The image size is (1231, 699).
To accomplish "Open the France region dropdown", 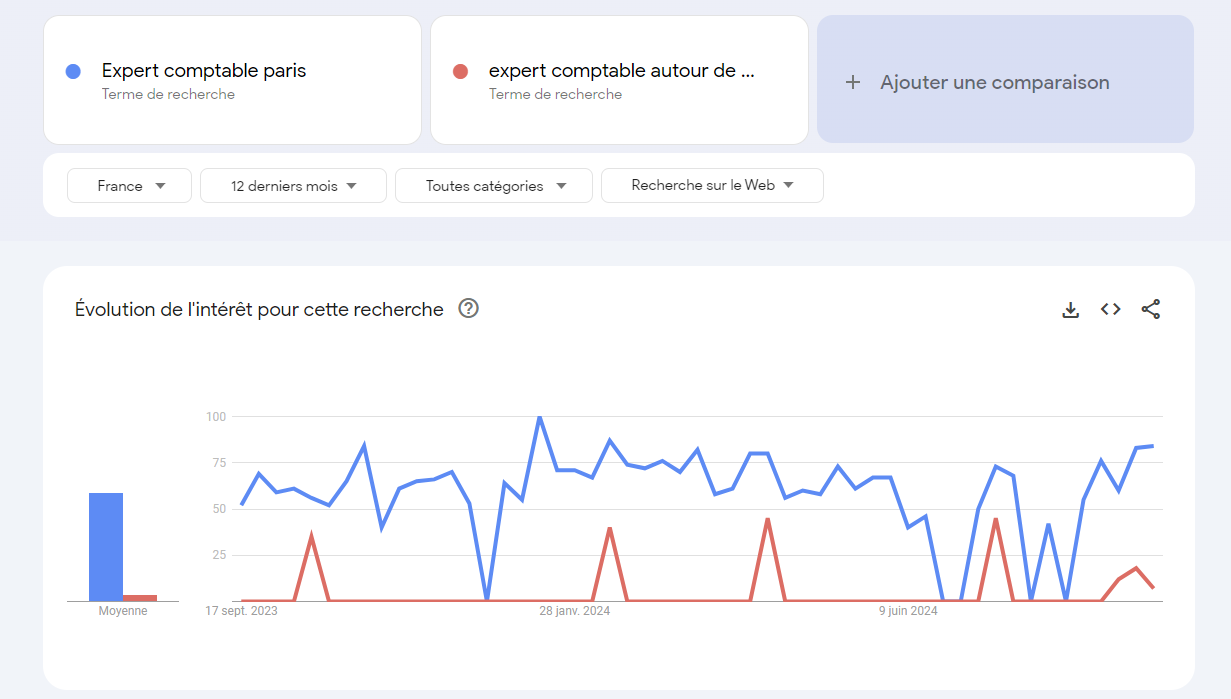I will 129,185.
